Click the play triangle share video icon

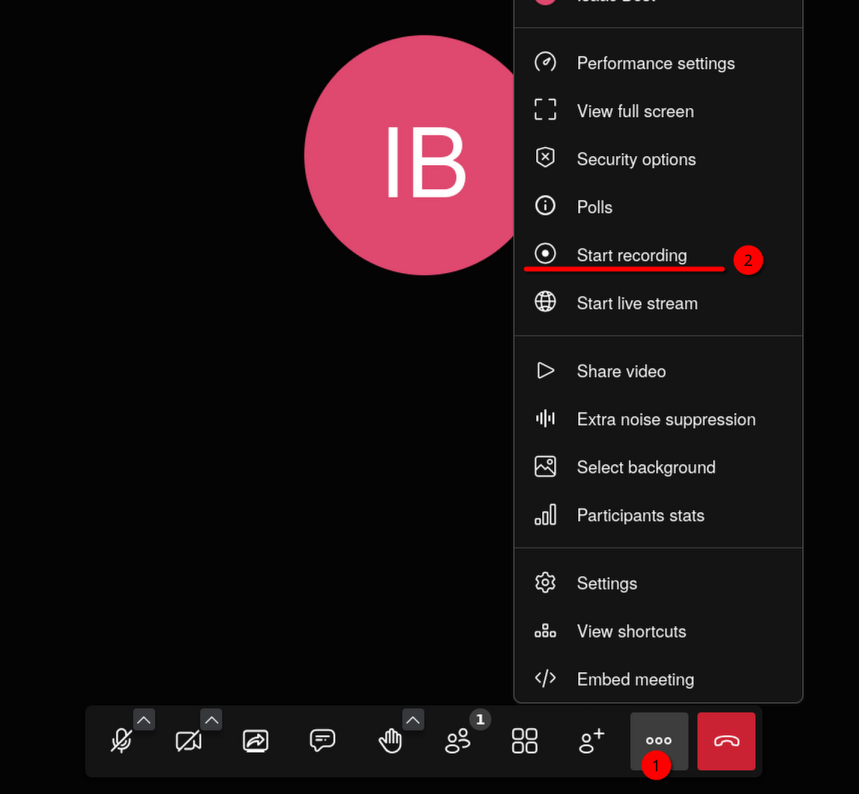[545, 370]
